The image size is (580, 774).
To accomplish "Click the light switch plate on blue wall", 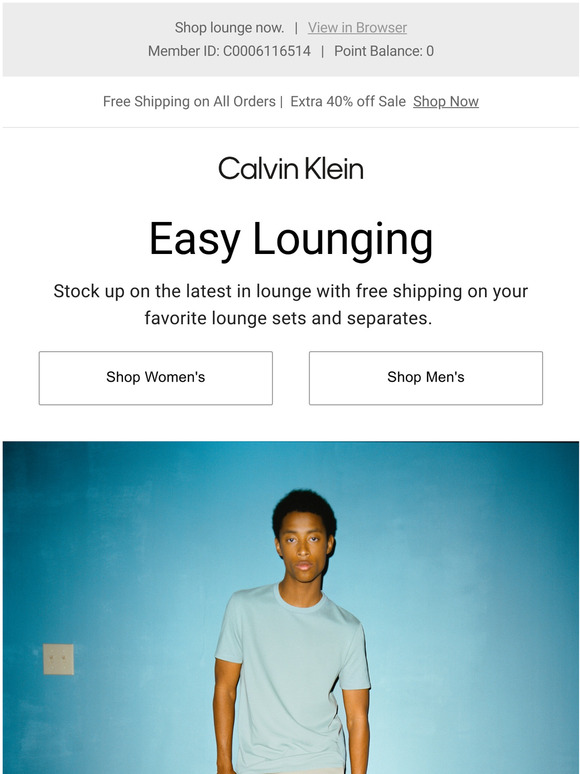I will (x=58, y=659).
